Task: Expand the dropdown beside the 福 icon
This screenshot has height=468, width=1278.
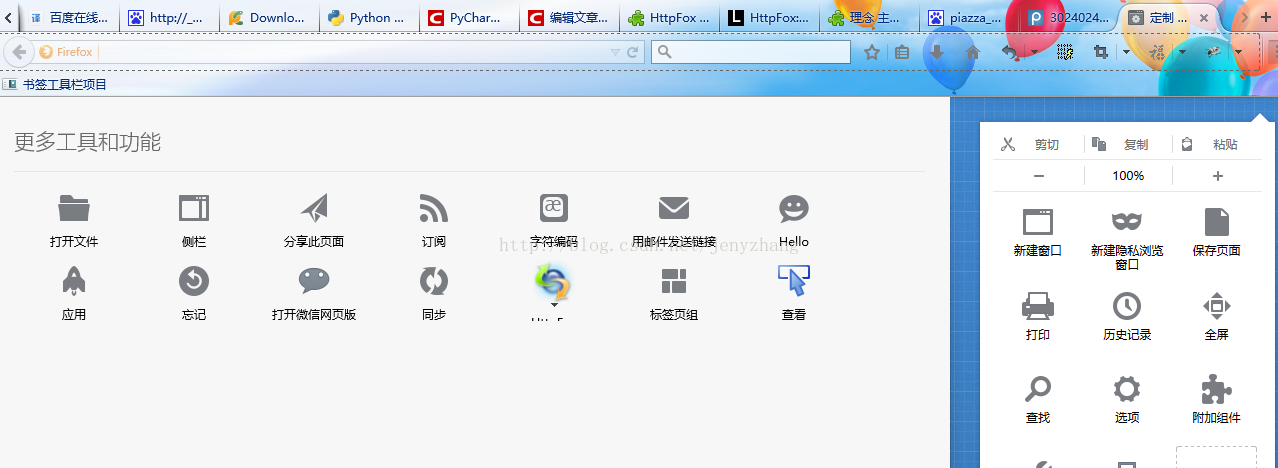Action: click(1182, 52)
